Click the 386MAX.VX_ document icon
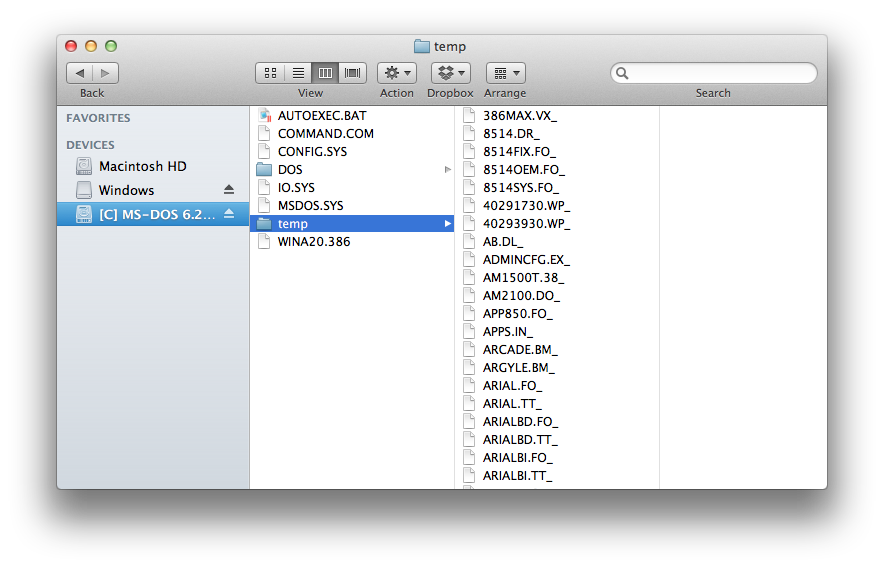Viewport: 884px width, 568px height. 469,116
